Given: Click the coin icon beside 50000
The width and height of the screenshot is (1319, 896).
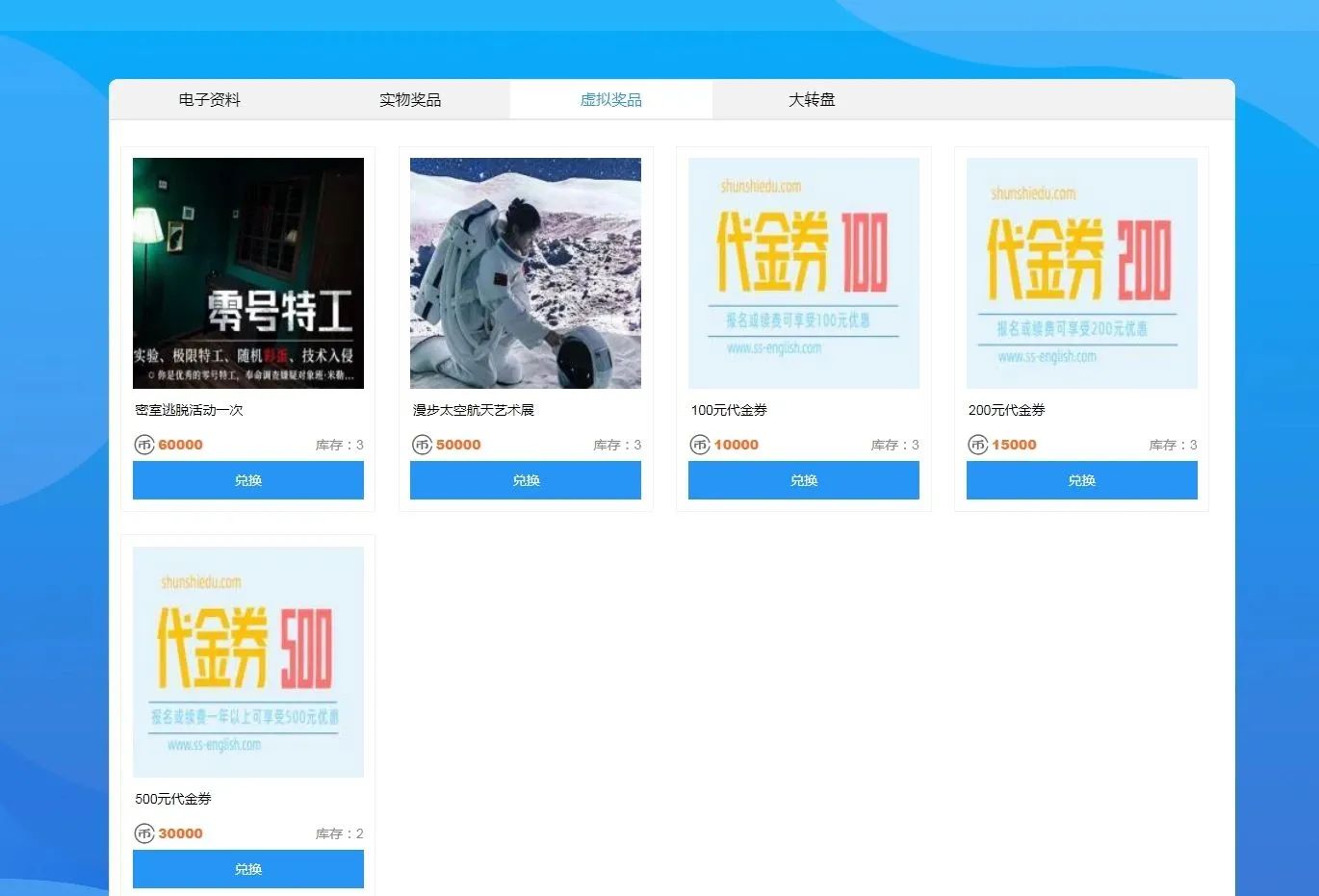Looking at the screenshot, I should click(422, 445).
